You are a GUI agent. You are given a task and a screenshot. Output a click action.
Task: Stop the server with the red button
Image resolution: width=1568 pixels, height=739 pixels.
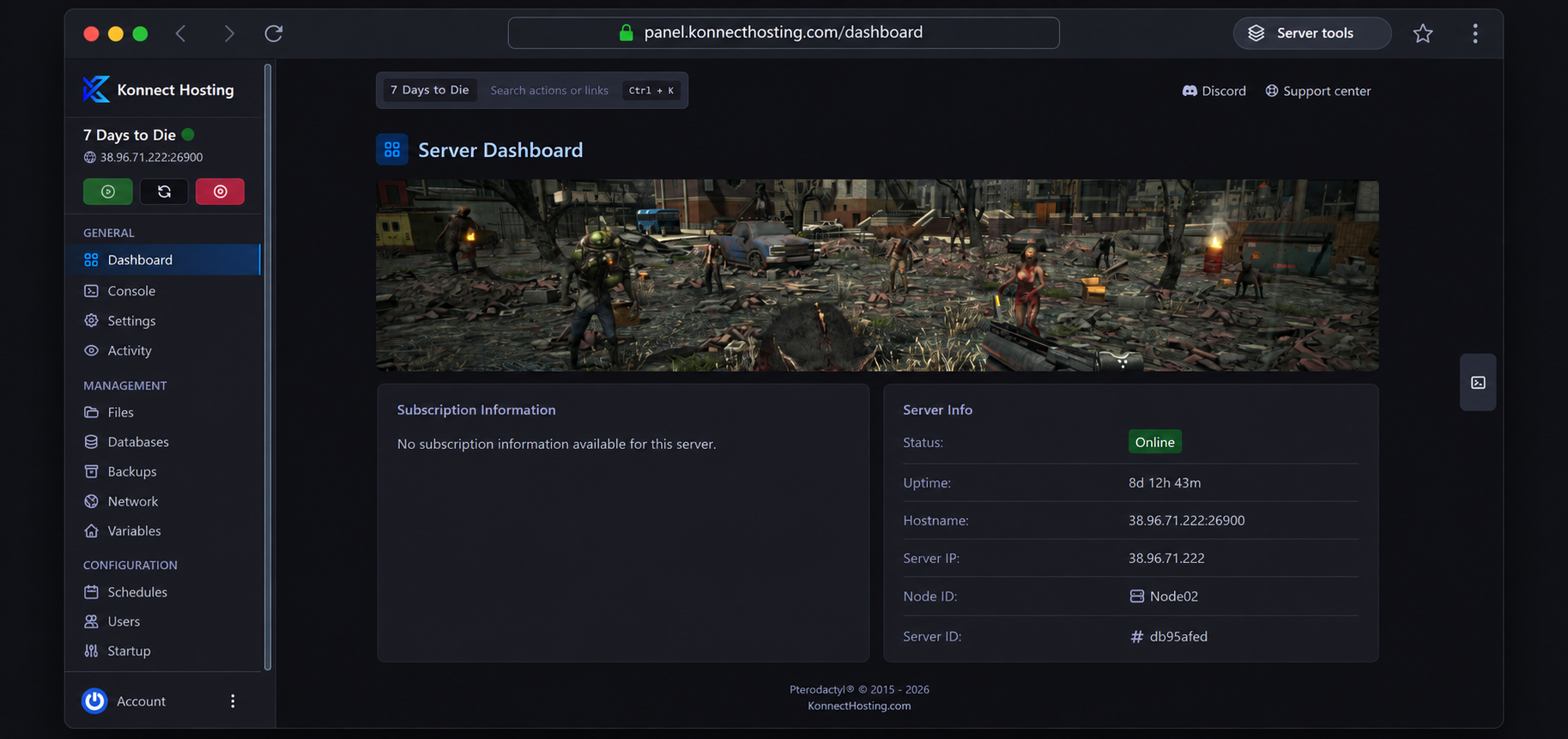(x=220, y=191)
